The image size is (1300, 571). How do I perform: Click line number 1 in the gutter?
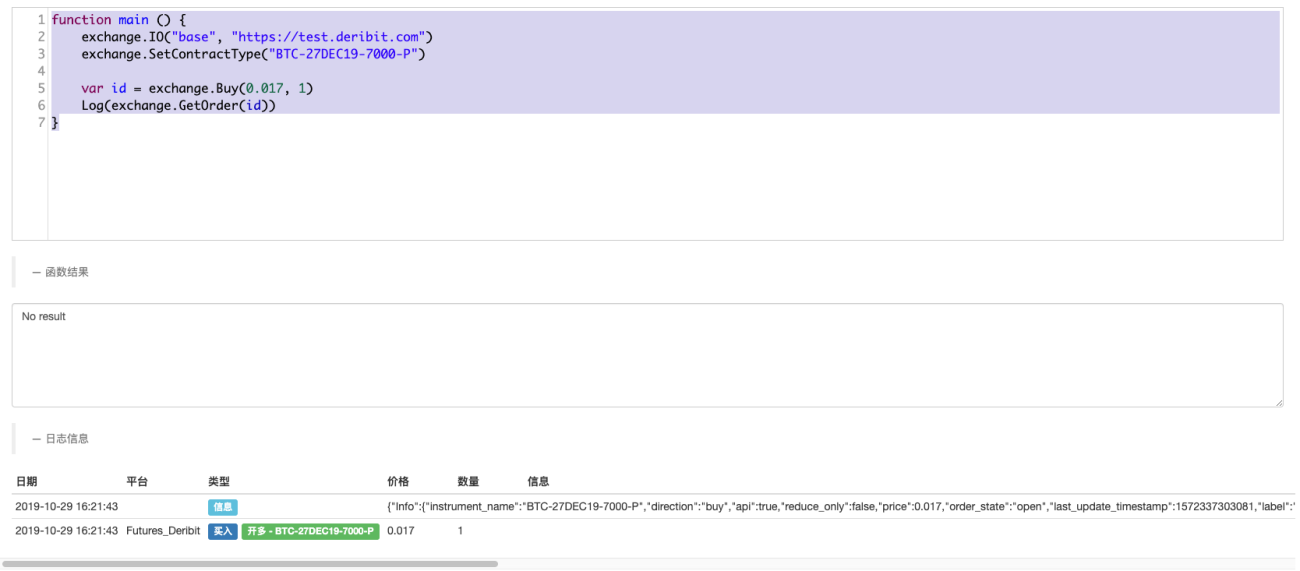pos(40,20)
